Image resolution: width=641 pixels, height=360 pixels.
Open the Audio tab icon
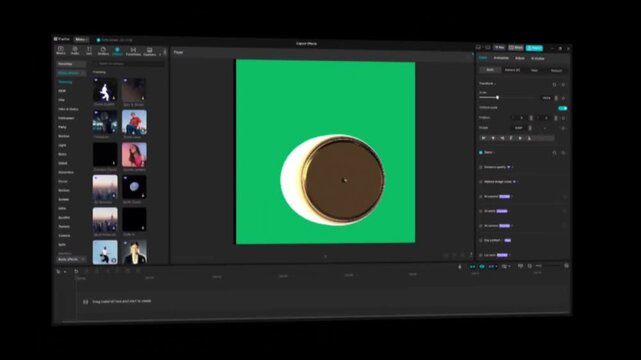pos(75,50)
